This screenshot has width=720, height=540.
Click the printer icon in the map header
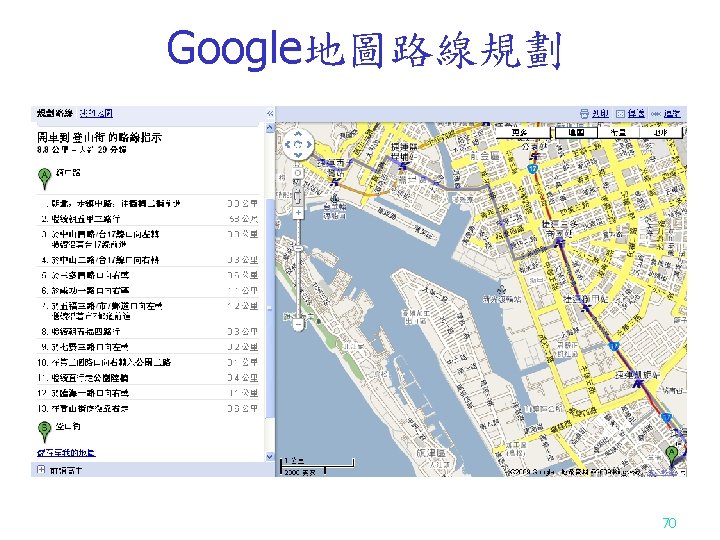point(584,113)
